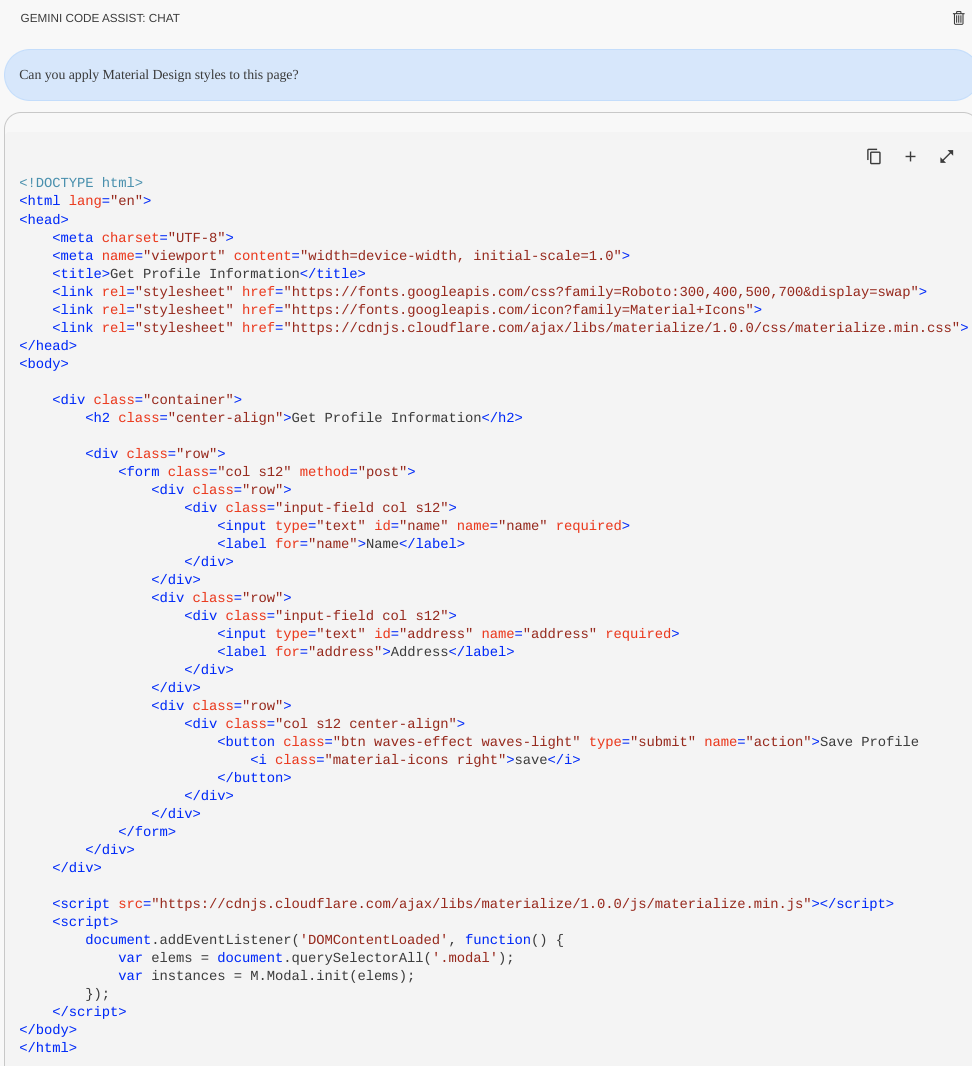This screenshot has height=1066, width=972.
Task: Select the Save Profile button markup text
Action: point(565,741)
